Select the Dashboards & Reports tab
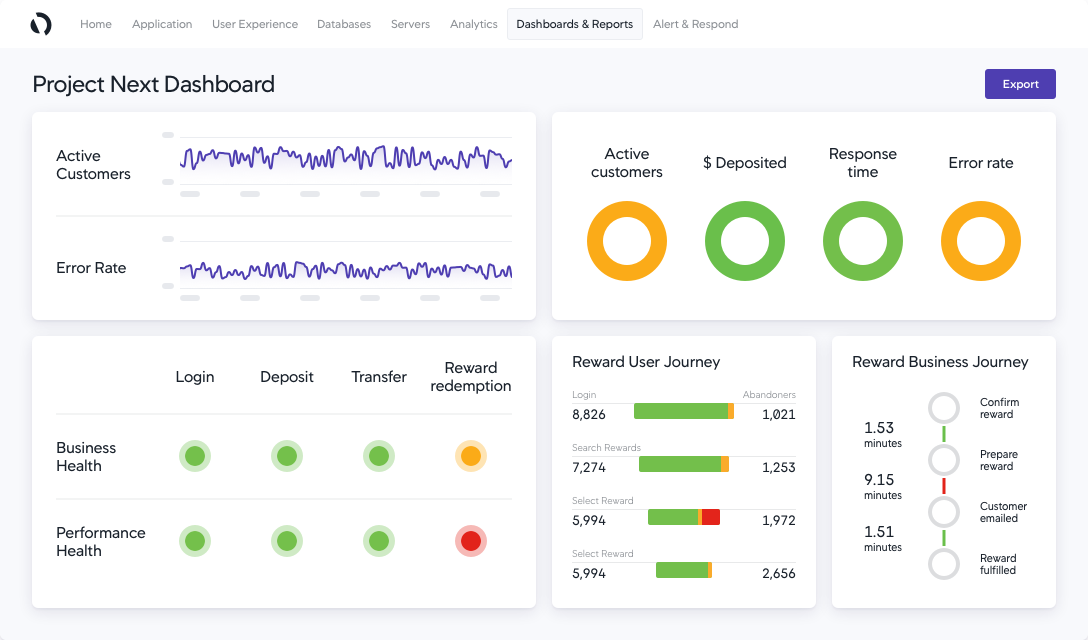The width and height of the screenshot is (1088, 640). (575, 24)
